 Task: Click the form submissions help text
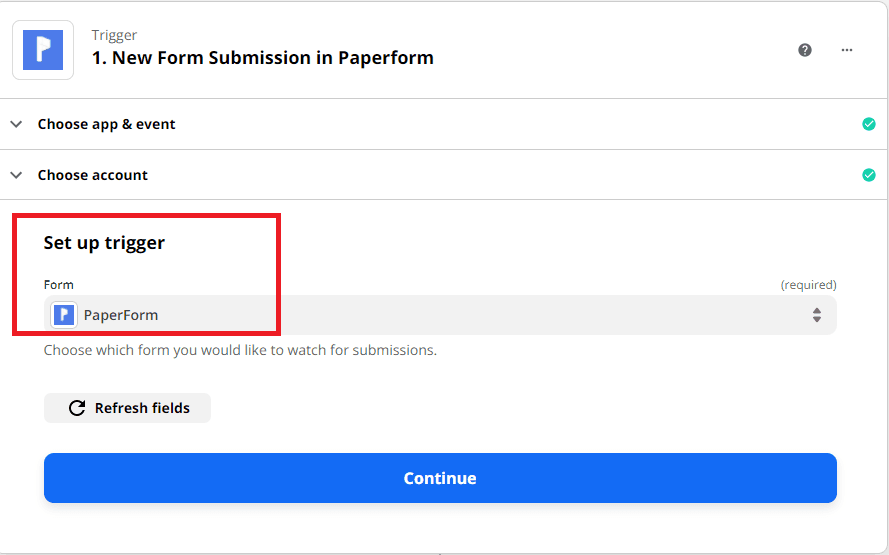[240, 351]
